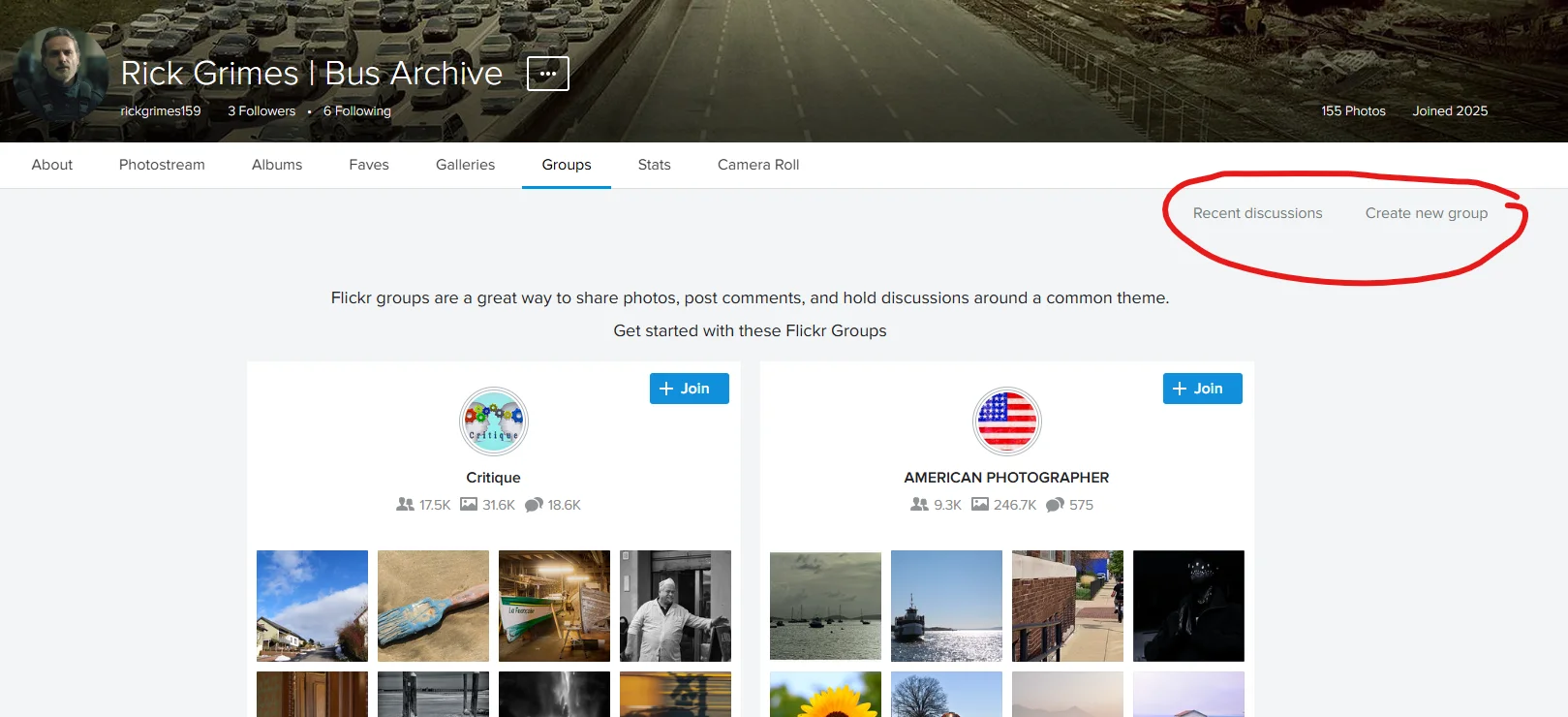Click Rick Grimes profile avatar
1568x717 pixels.
click(x=62, y=75)
